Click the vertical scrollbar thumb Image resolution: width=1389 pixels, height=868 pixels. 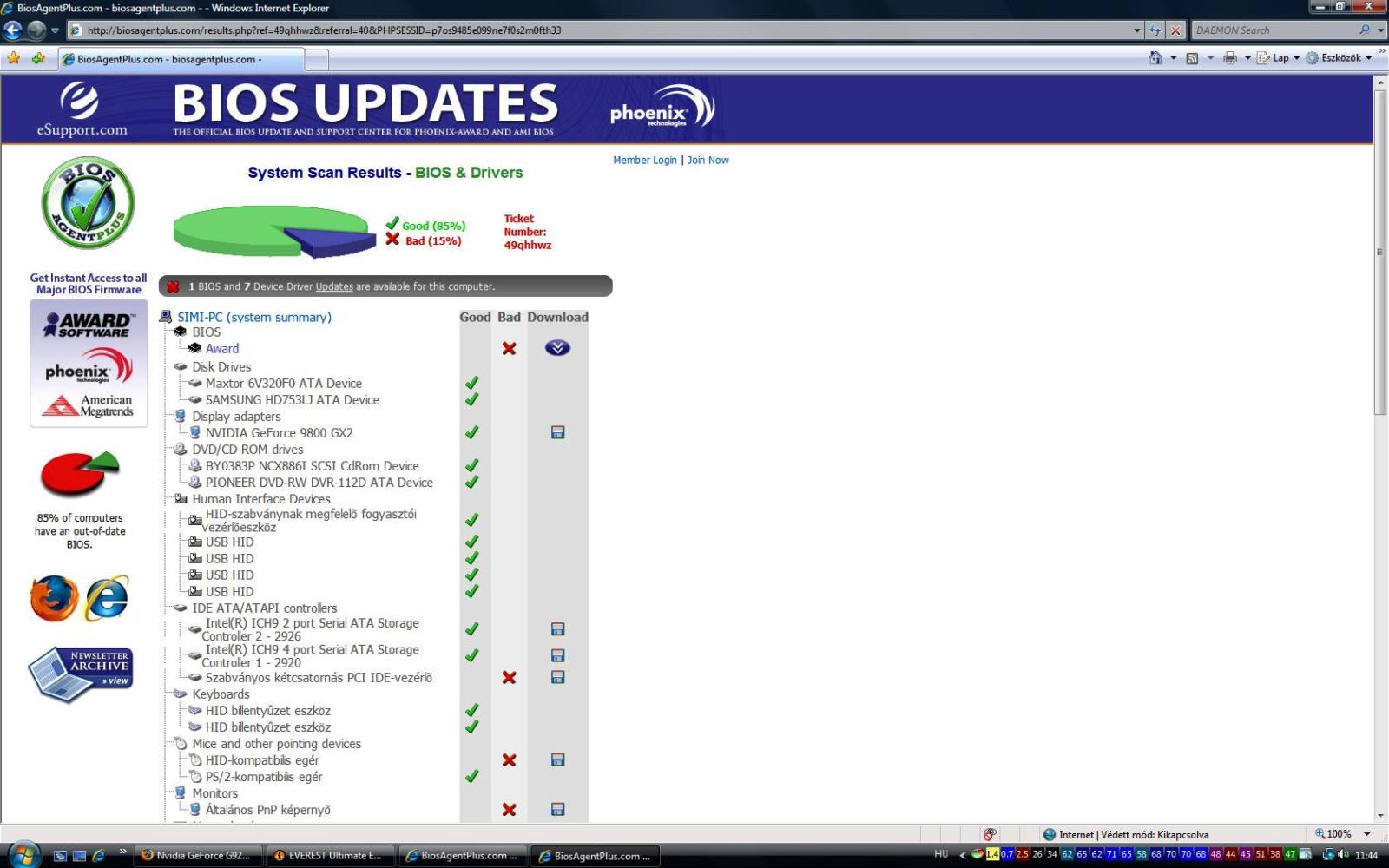pos(1380,252)
